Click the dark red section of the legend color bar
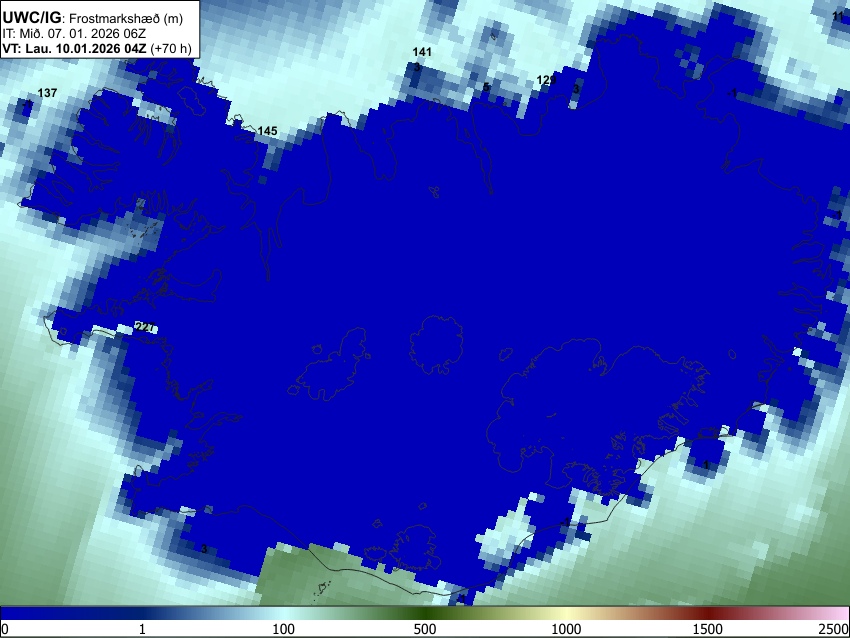The image size is (850, 638). coord(707,614)
